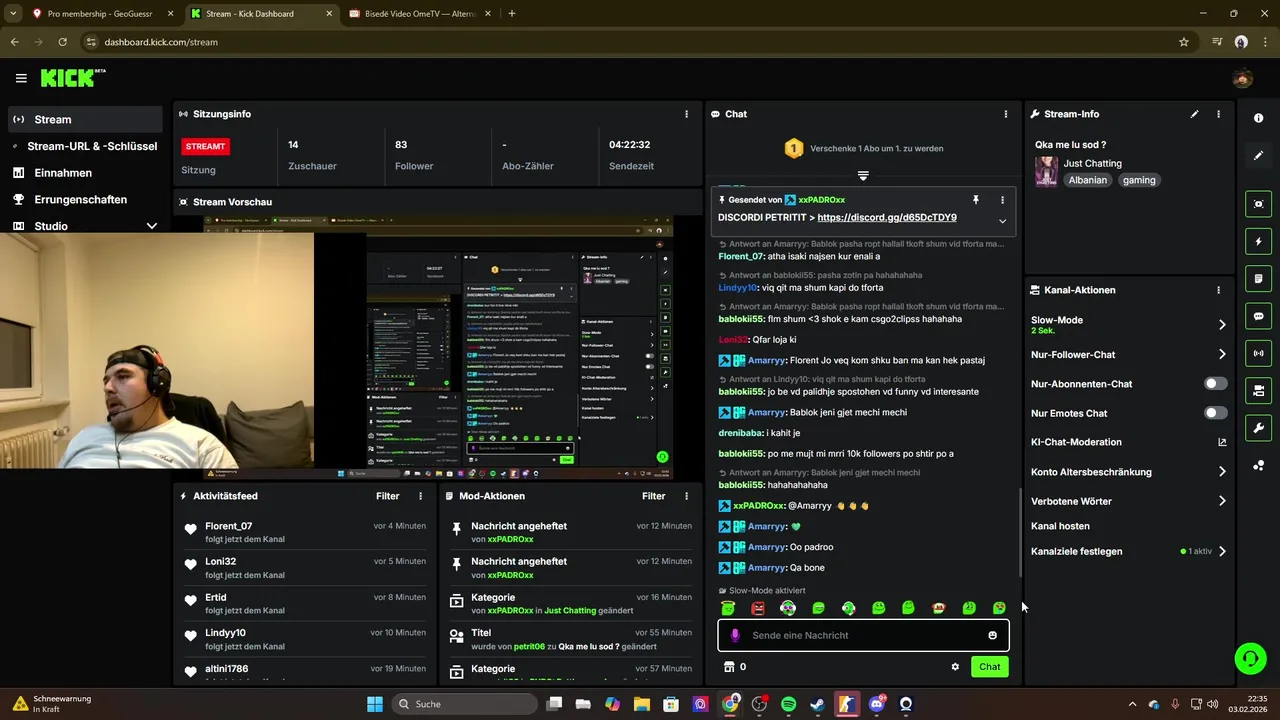1280x720 pixels.
Task: Open the emoji picker in chat input
Action: point(992,635)
